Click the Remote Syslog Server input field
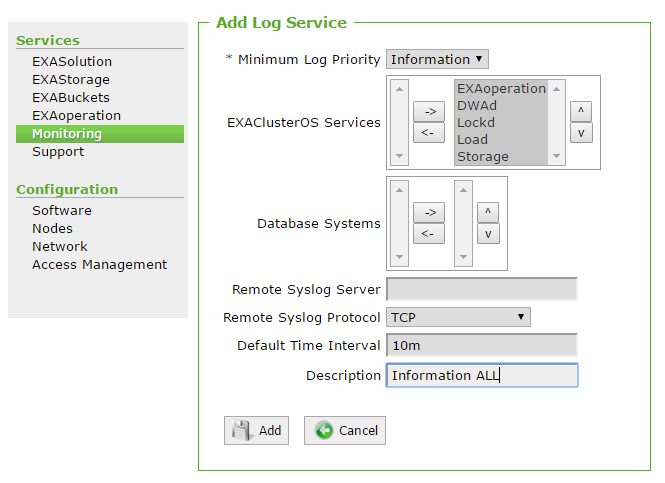The height and width of the screenshot is (483, 665). click(x=481, y=290)
